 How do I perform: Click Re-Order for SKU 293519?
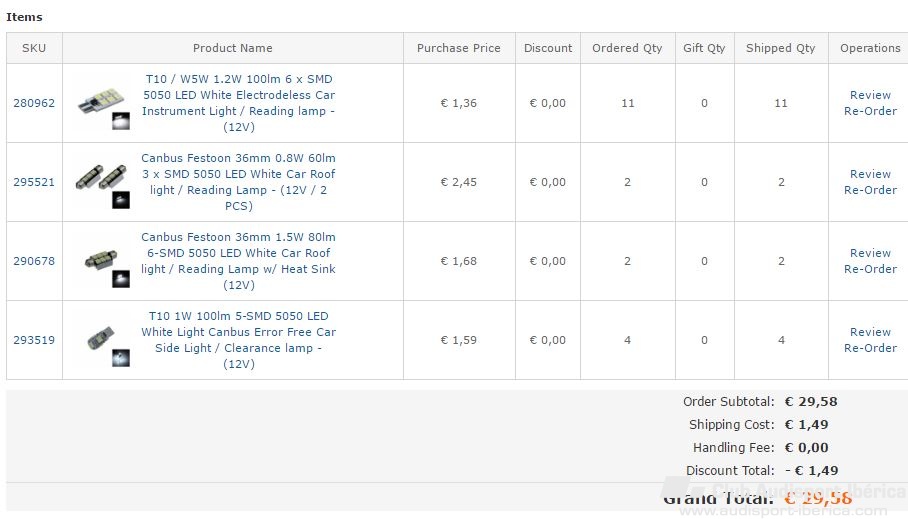pyautogui.click(x=870, y=348)
